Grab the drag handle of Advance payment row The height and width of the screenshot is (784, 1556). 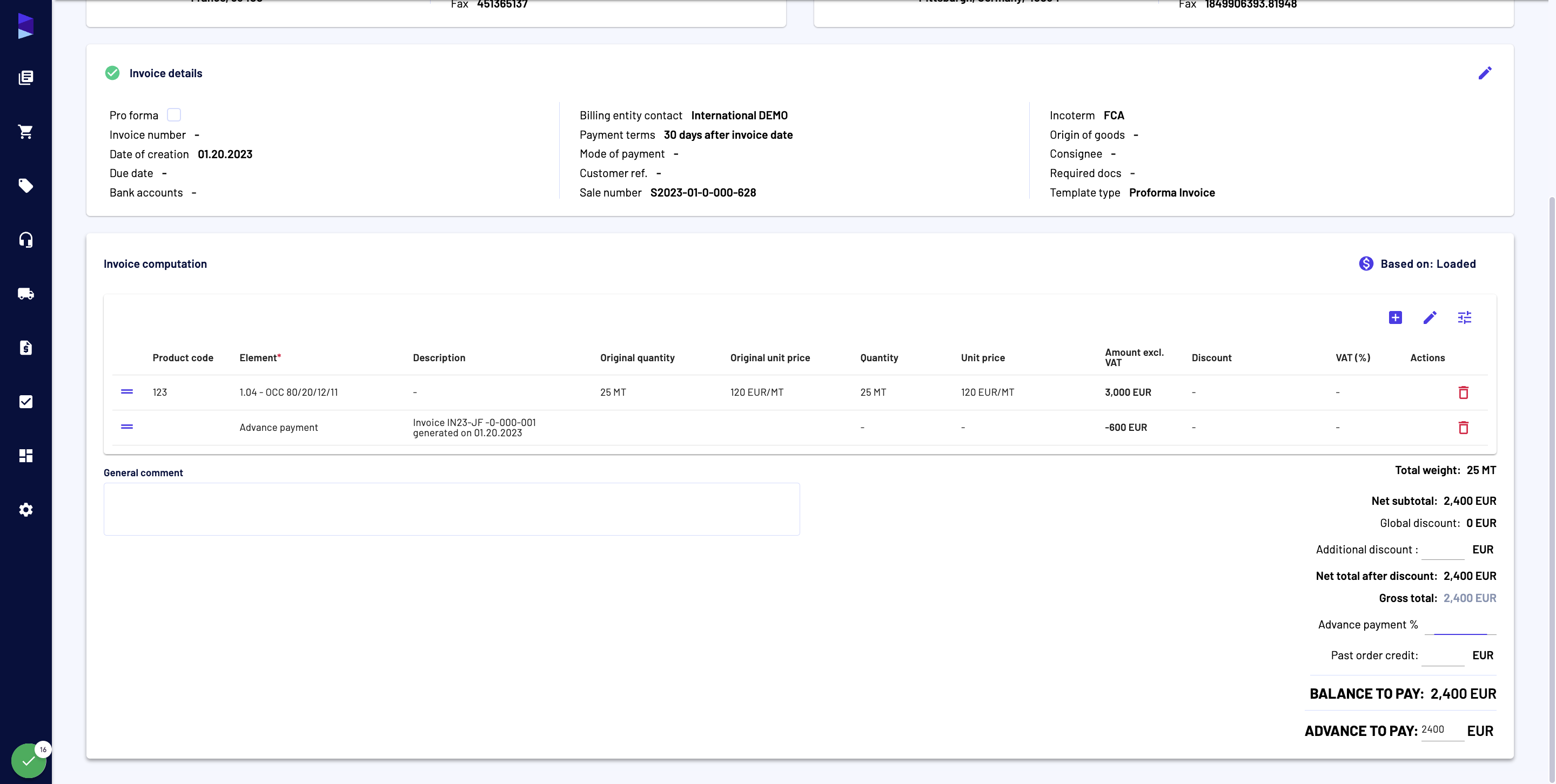point(127,427)
